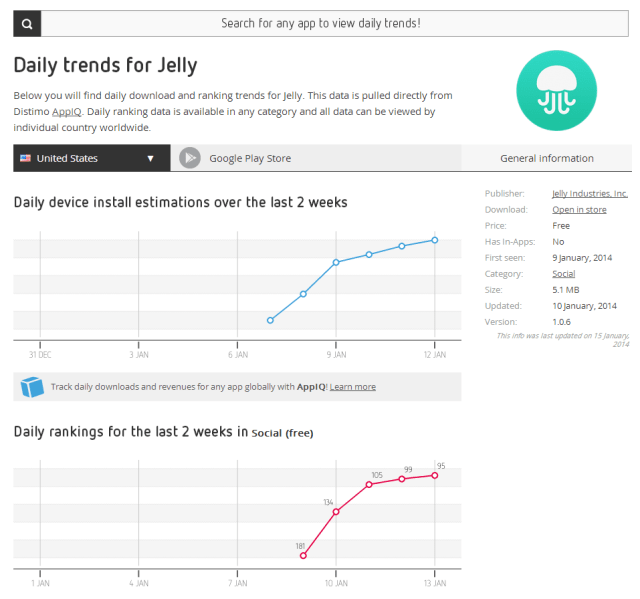640x599 pixels.
Task: Open the Jelly Industries, Inc. publisher link
Action: click(590, 193)
